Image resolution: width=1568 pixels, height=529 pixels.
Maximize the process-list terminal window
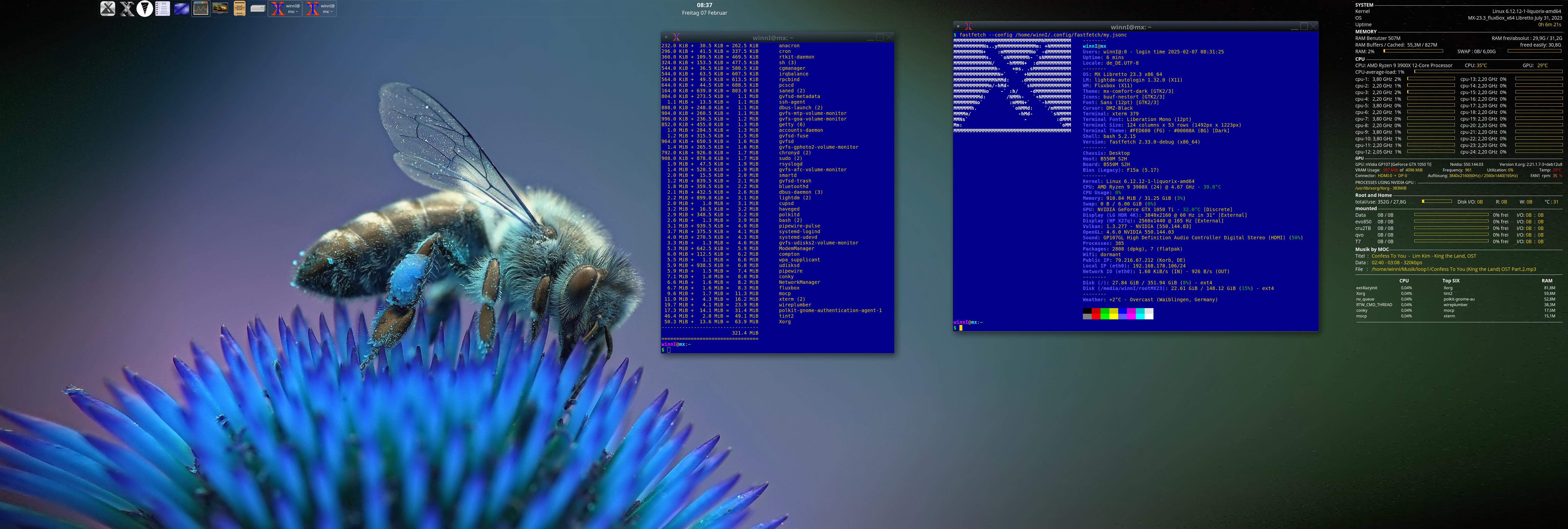880,38
